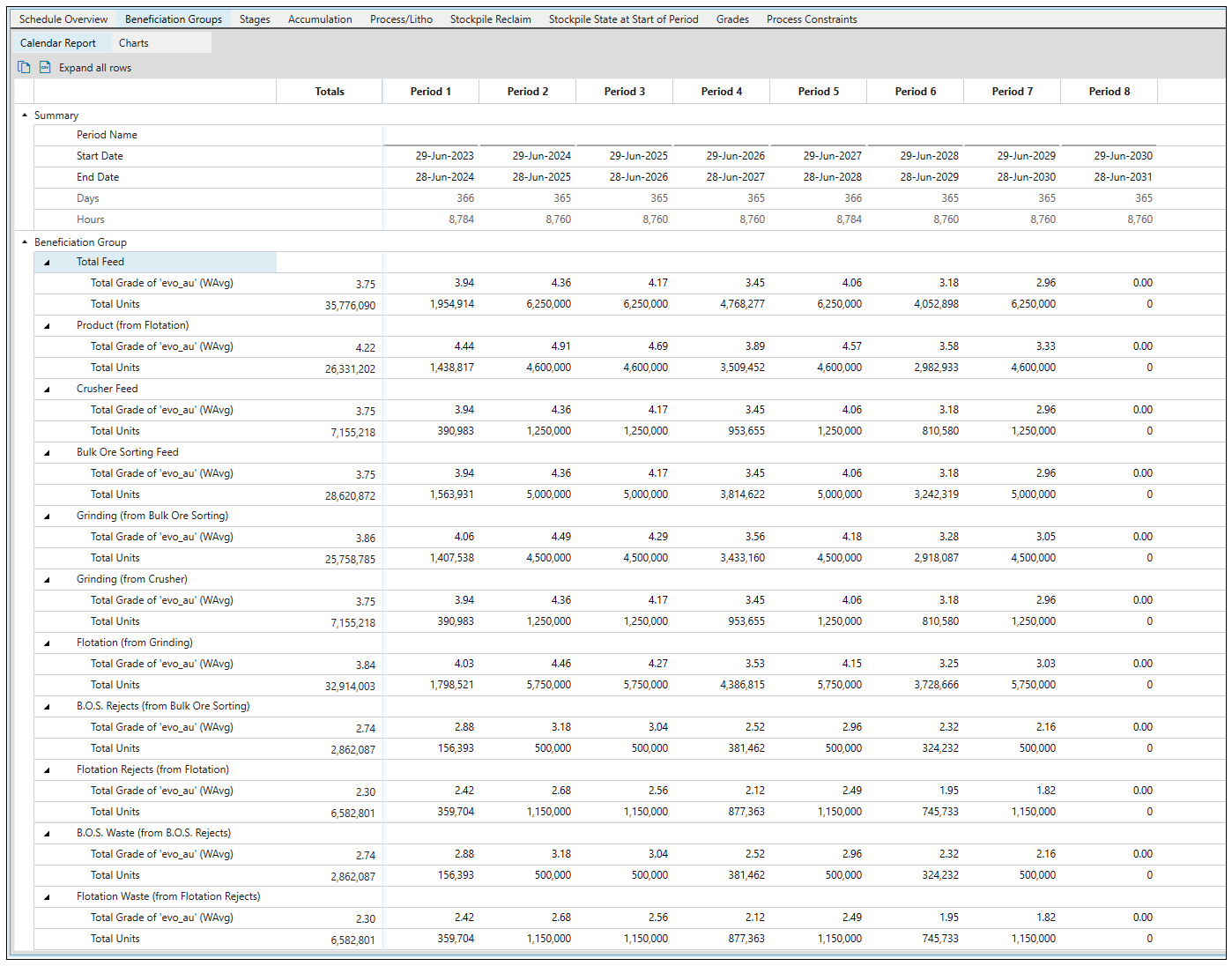
Task: Go to the Process Constraints tab
Action: pos(812,19)
